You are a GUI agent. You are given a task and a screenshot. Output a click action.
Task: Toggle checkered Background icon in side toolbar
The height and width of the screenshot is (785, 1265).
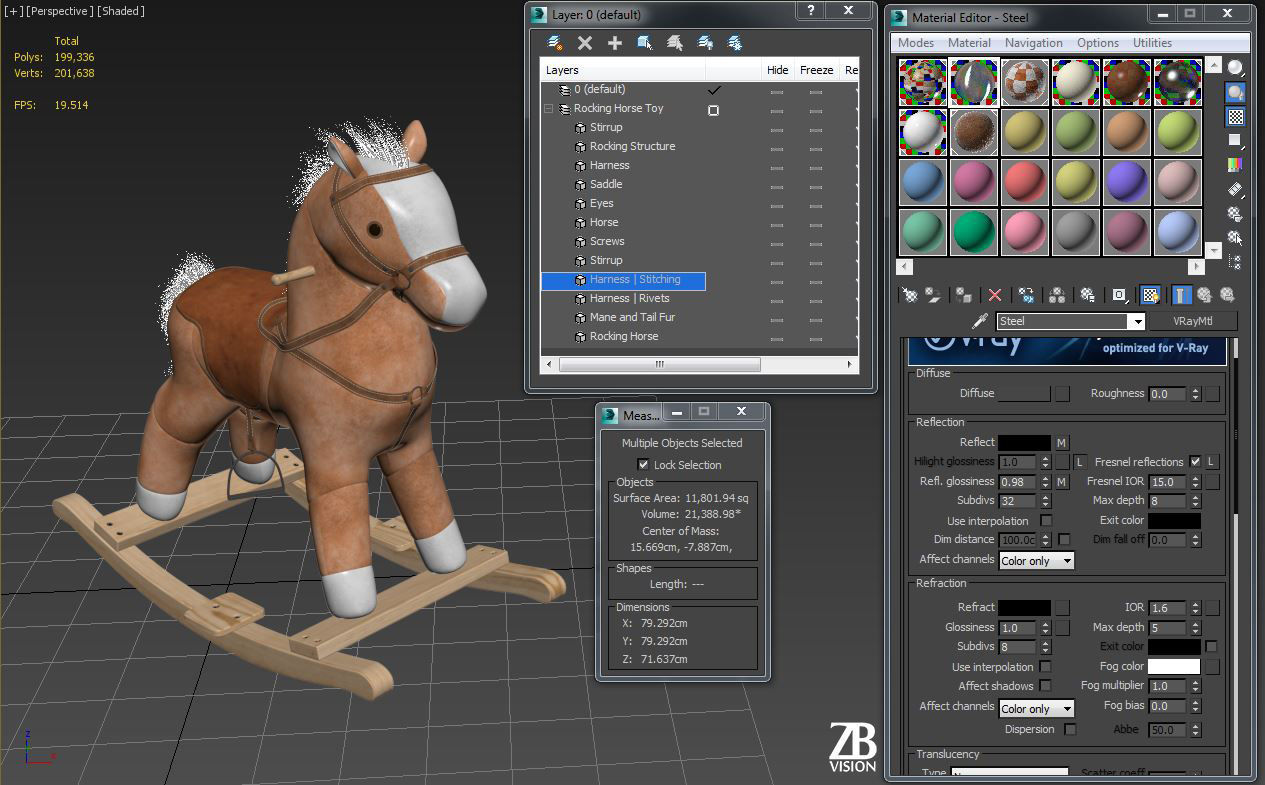pyautogui.click(x=1236, y=116)
